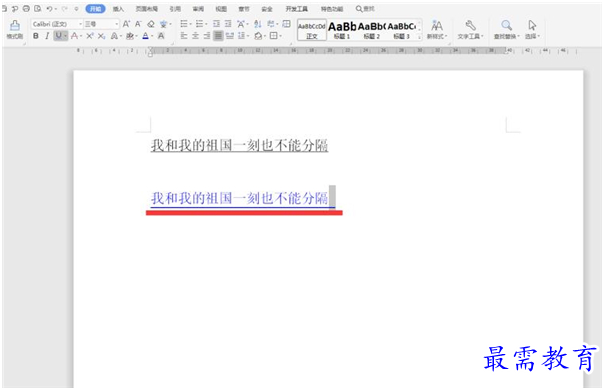Viewport: 605px width, 390px height.
Task: Click the text highlight color icon
Action: point(130,36)
